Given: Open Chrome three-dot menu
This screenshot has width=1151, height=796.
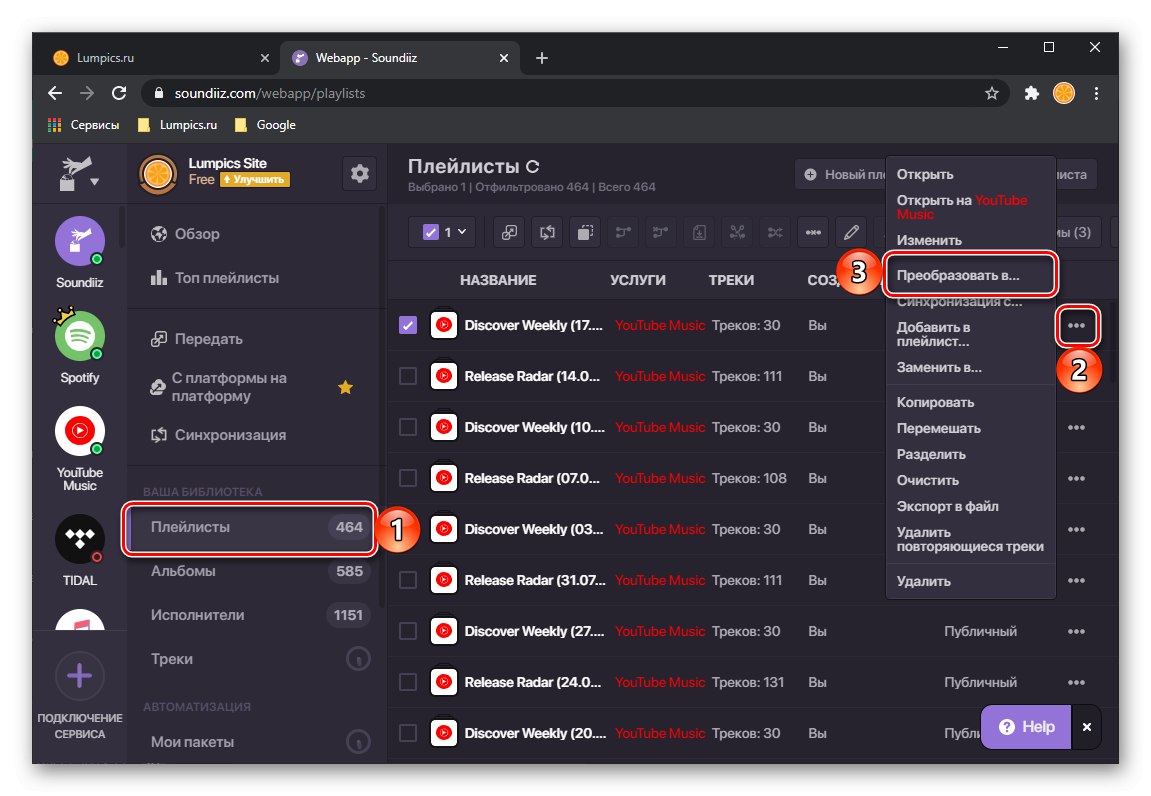Looking at the screenshot, I should [x=1096, y=93].
